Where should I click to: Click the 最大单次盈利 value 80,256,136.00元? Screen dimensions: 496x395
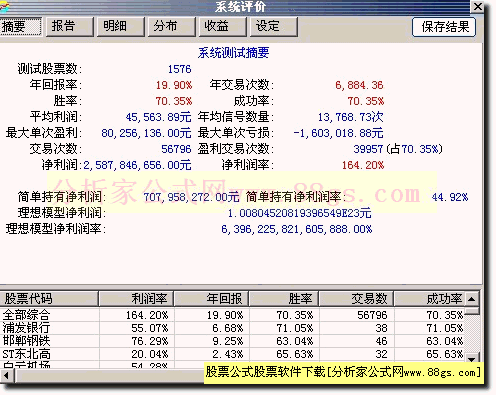pos(146,133)
